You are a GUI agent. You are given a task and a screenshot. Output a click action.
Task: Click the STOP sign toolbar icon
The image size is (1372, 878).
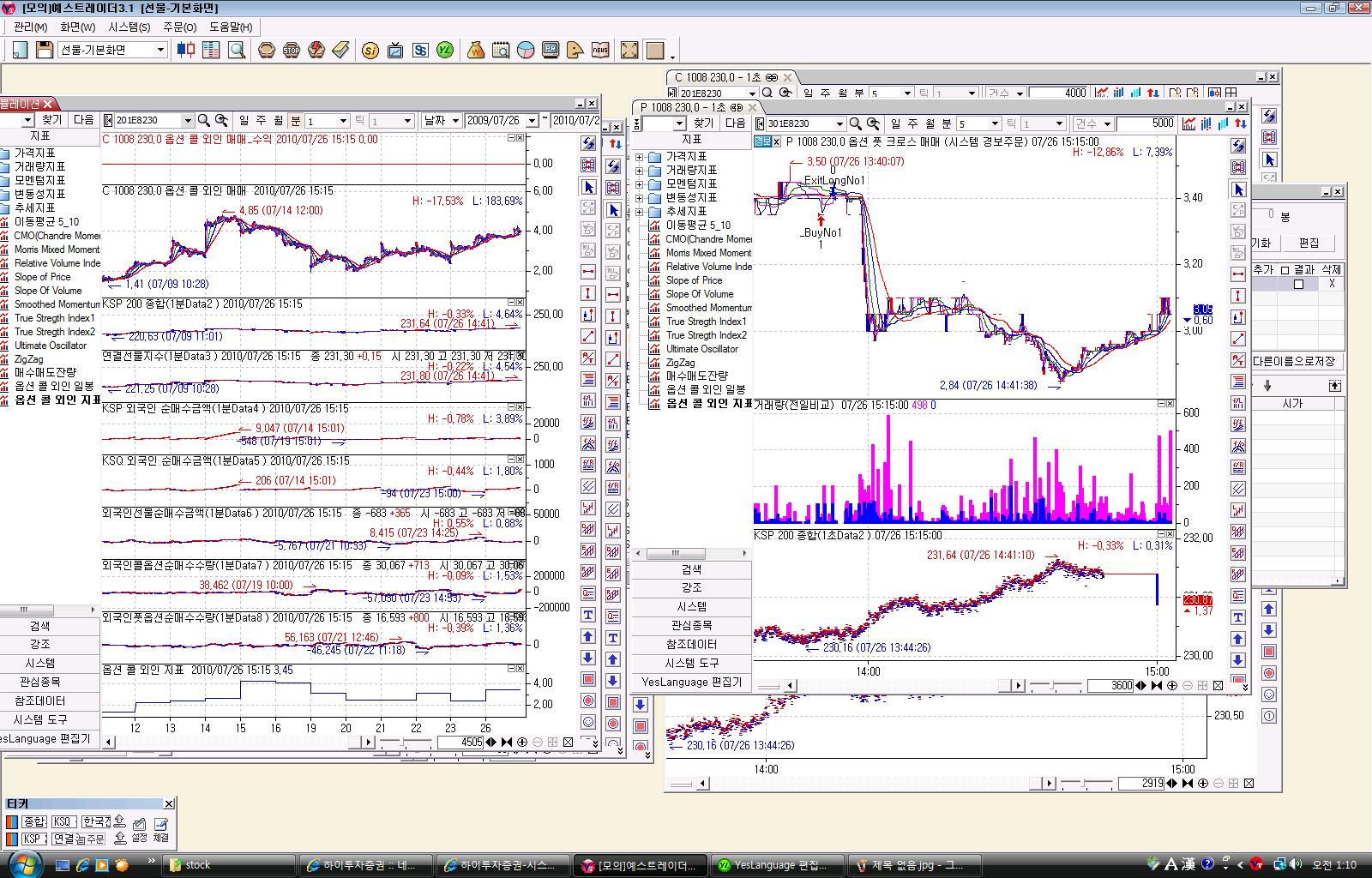click(x=292, y=50)
